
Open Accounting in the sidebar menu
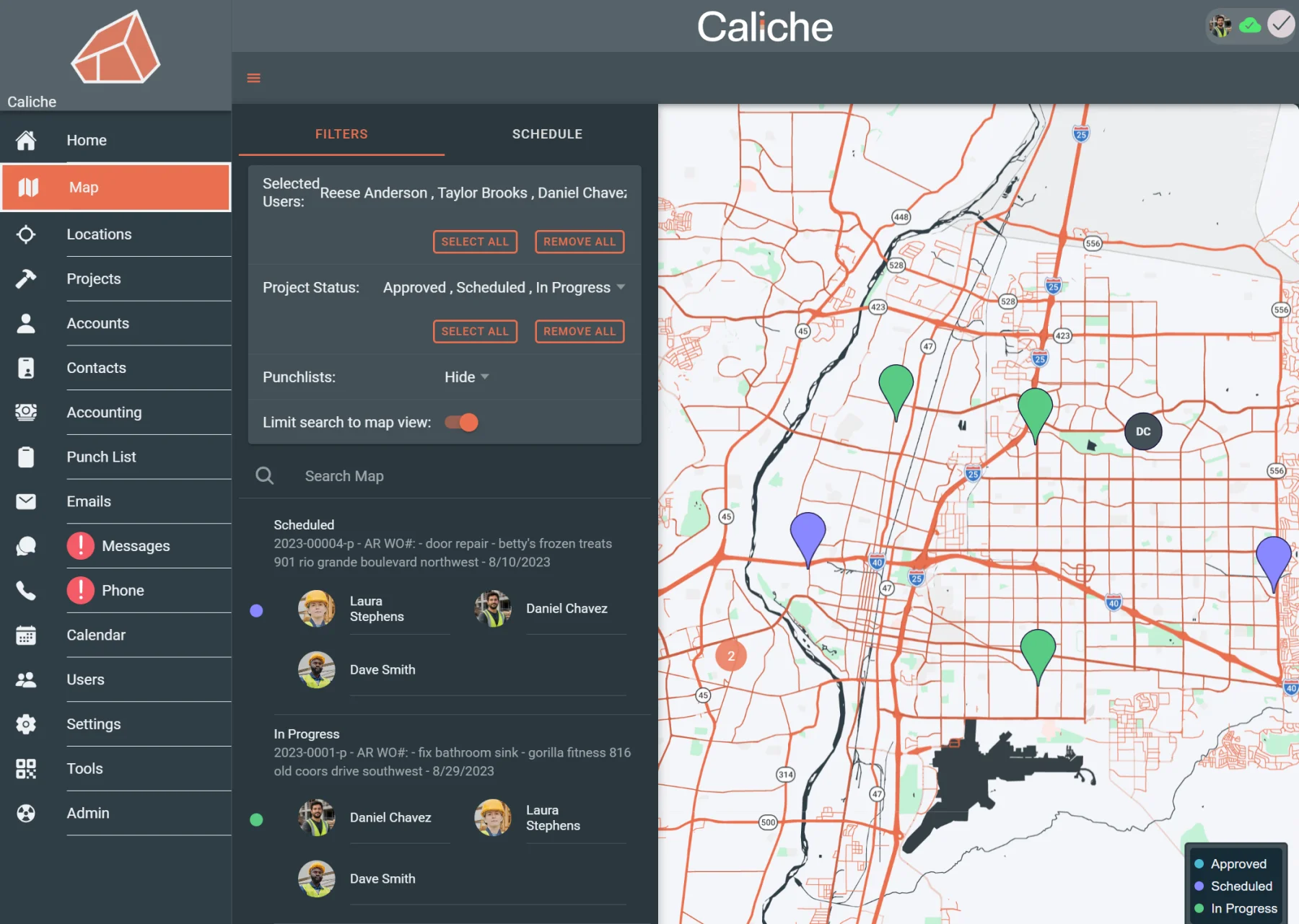click(x=116, y=412)
